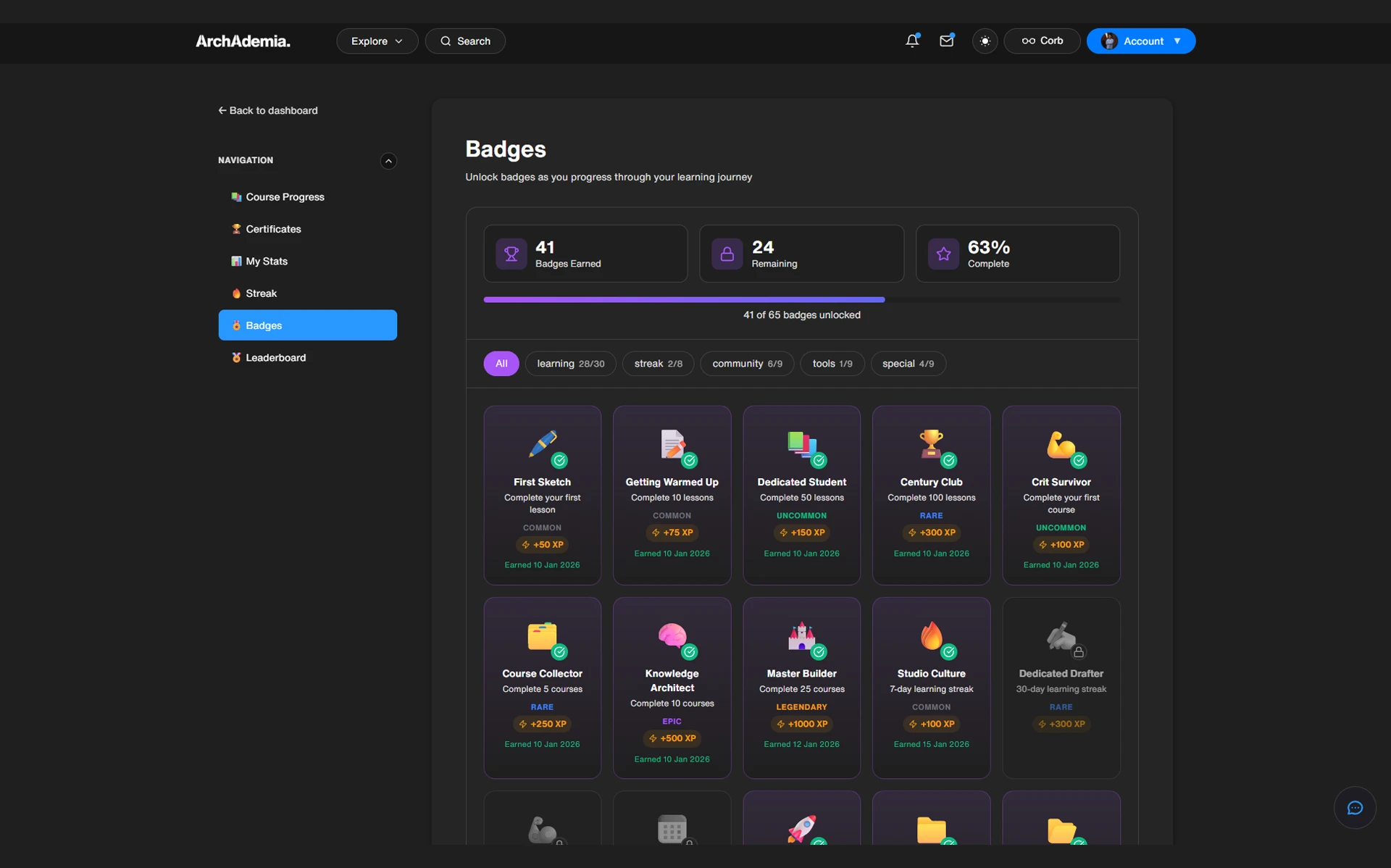Viewport: 1391px width, 868px height.
Task: Select the Badges entry in sidebar
Action: [x=307, y=325]
